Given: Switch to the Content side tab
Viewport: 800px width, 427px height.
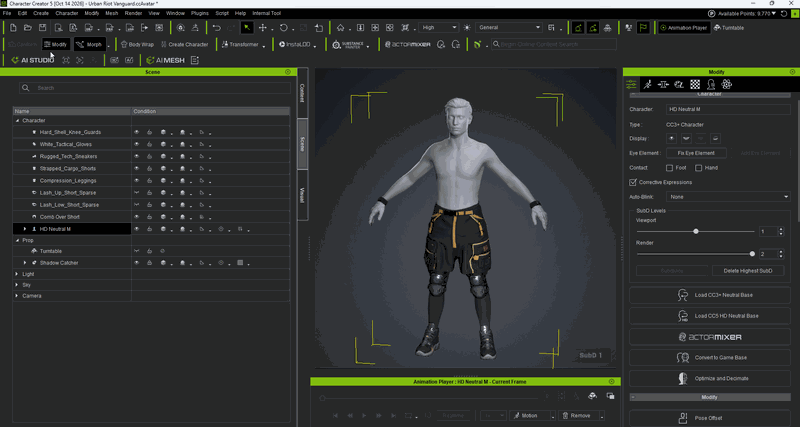Looking at the screenshot, I should pyautogui.click(x=302, y=93).
